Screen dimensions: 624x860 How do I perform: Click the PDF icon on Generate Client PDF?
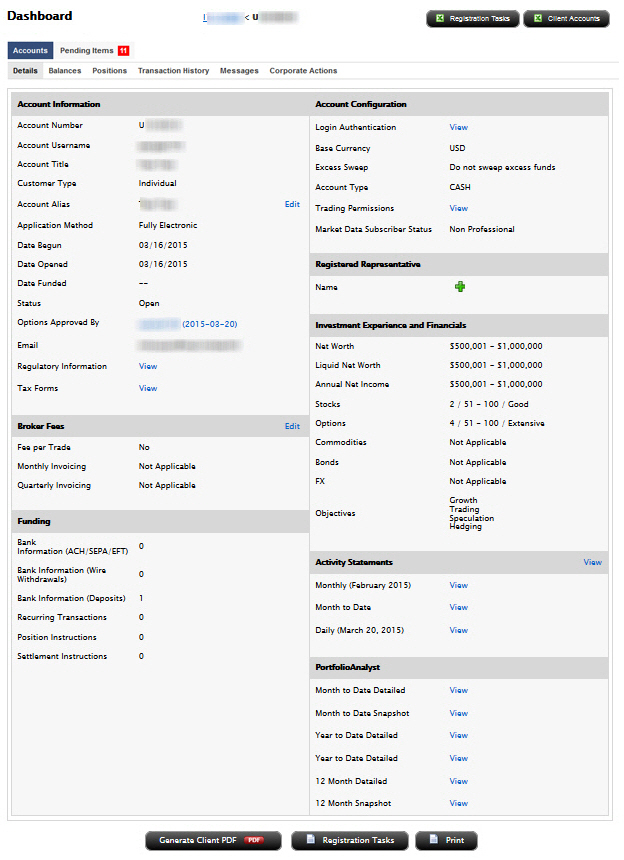[x=253, y=841]
